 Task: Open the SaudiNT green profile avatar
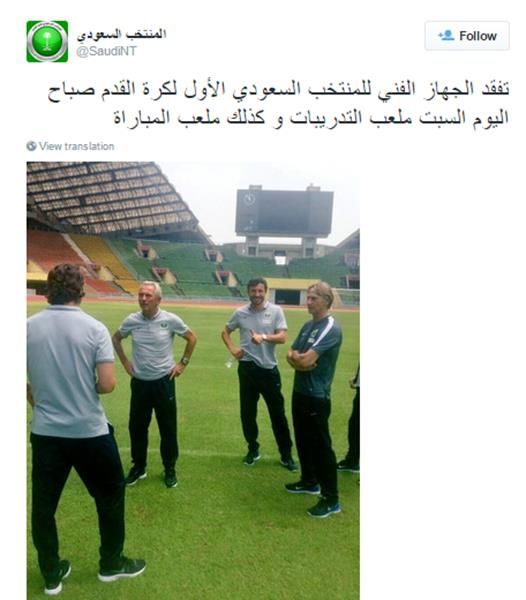pyautogui.click(x=47, y=41)
